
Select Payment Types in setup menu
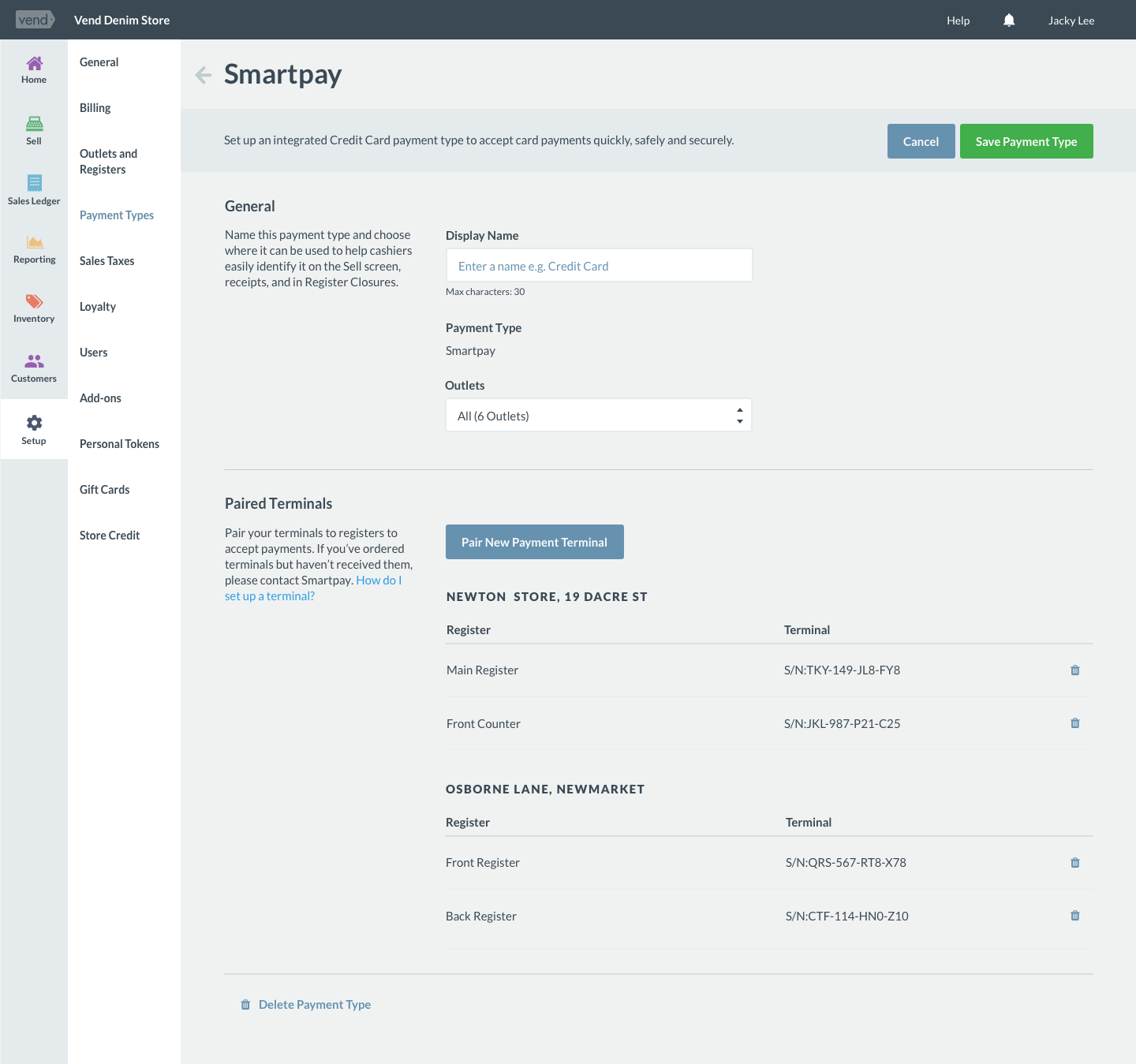[x=117, y=215]
